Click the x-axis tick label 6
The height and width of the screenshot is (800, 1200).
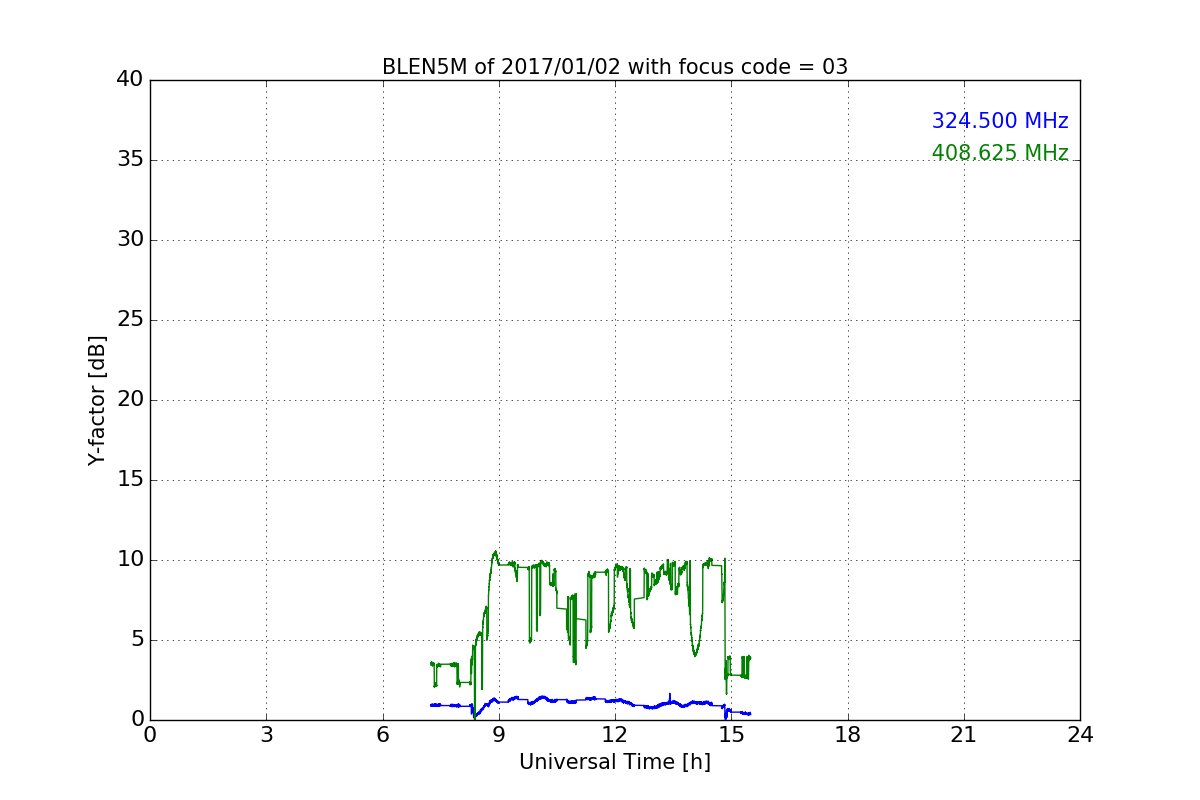coord(383,735)
